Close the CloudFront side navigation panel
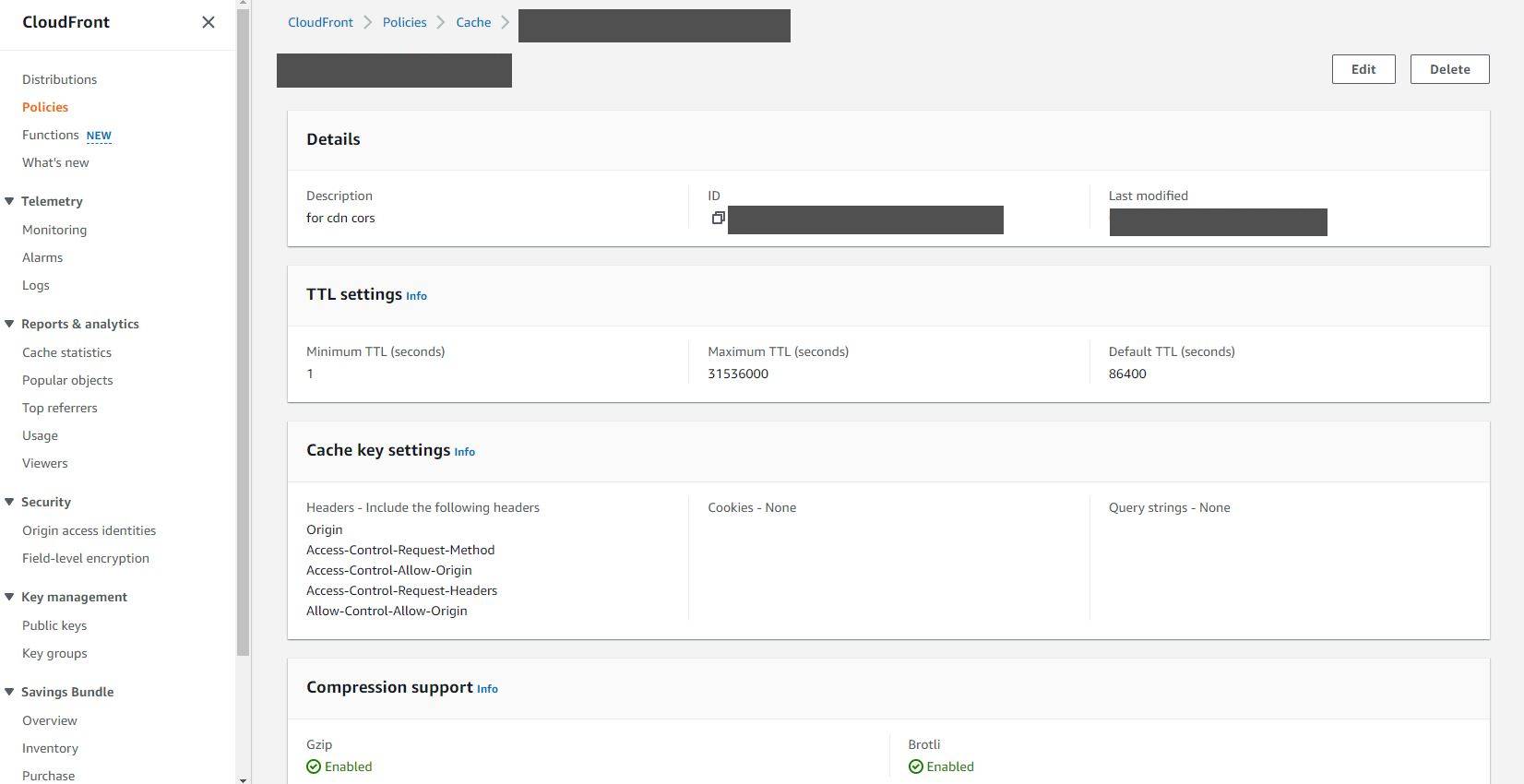 [x=208, y=22]
